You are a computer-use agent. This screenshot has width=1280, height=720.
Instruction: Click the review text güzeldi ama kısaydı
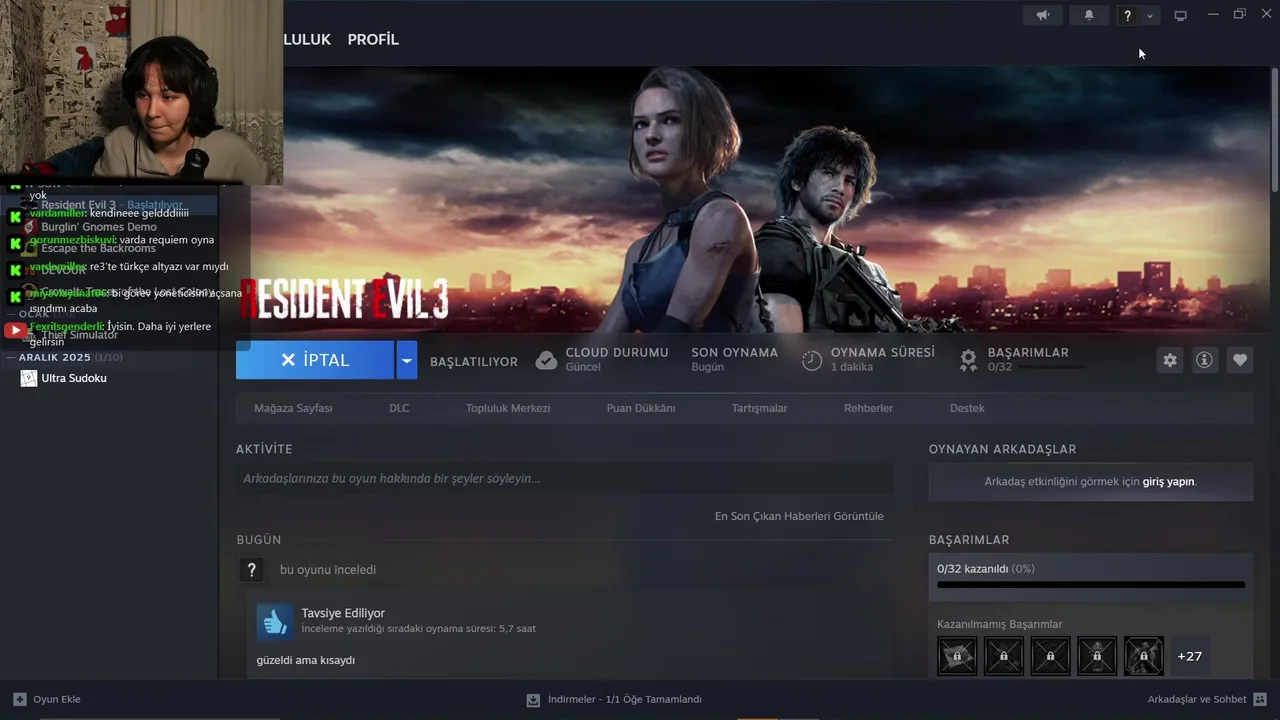[306, 660]
